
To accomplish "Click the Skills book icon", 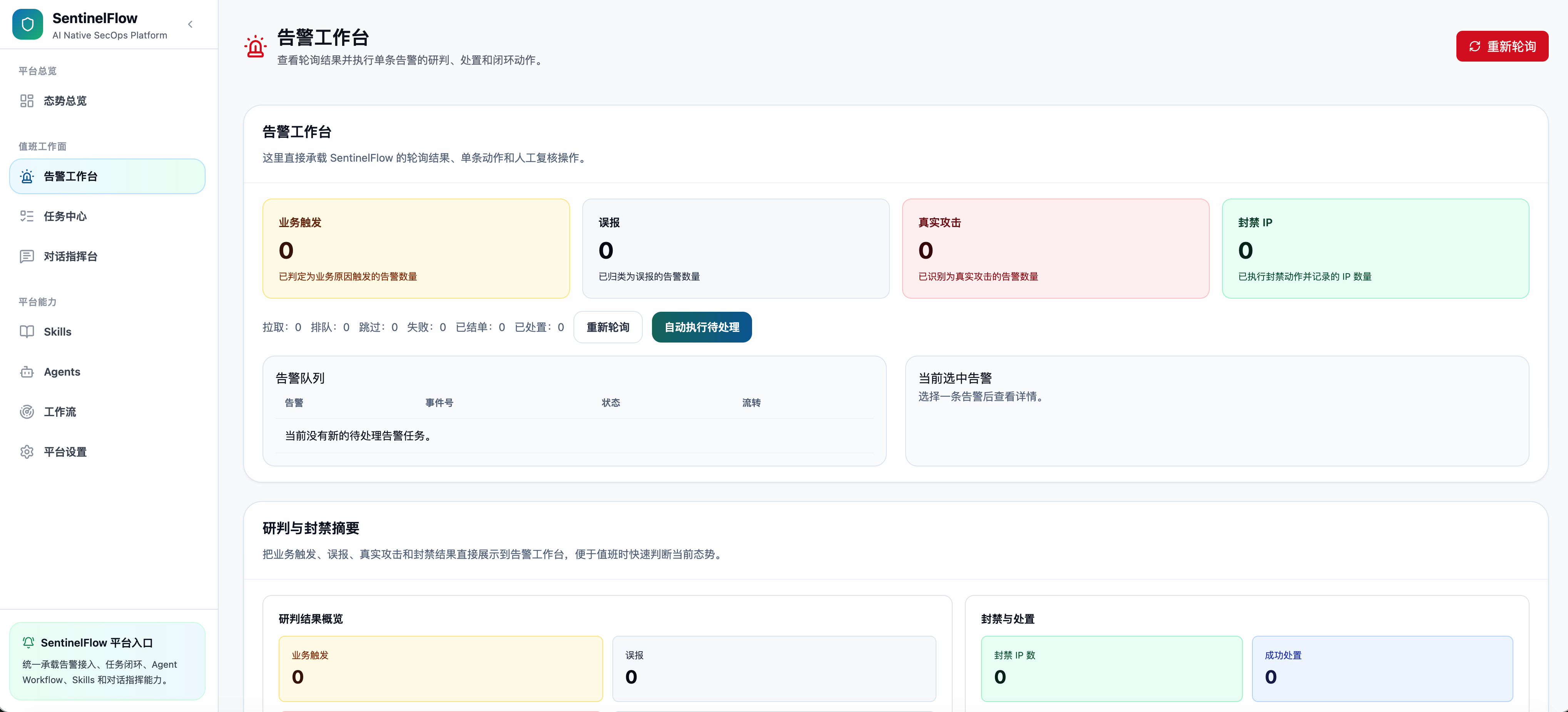I will click(x=27, y=332).
